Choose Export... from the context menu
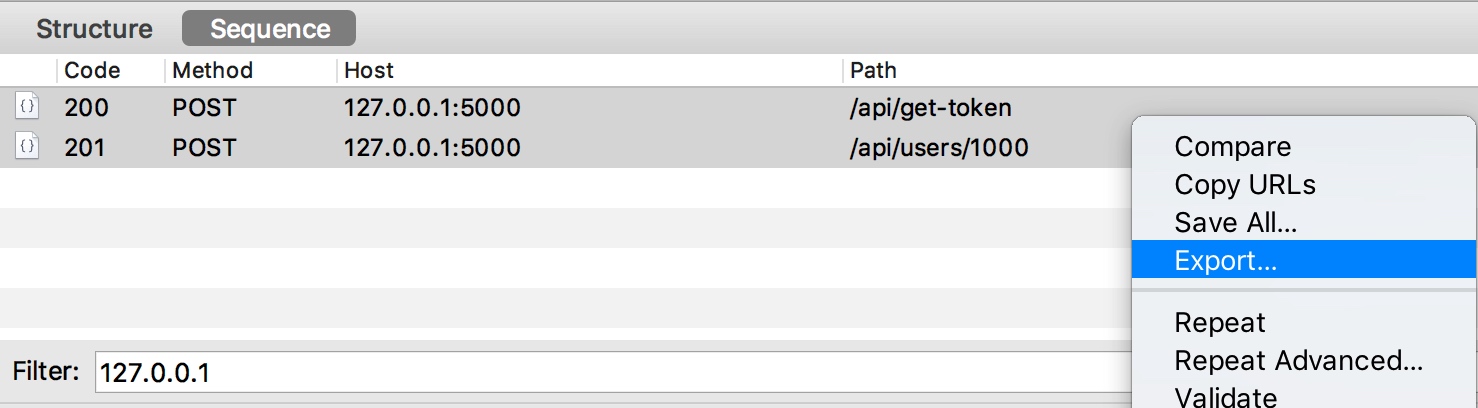Screen dimensions: 1478x408 point(1225,261)
